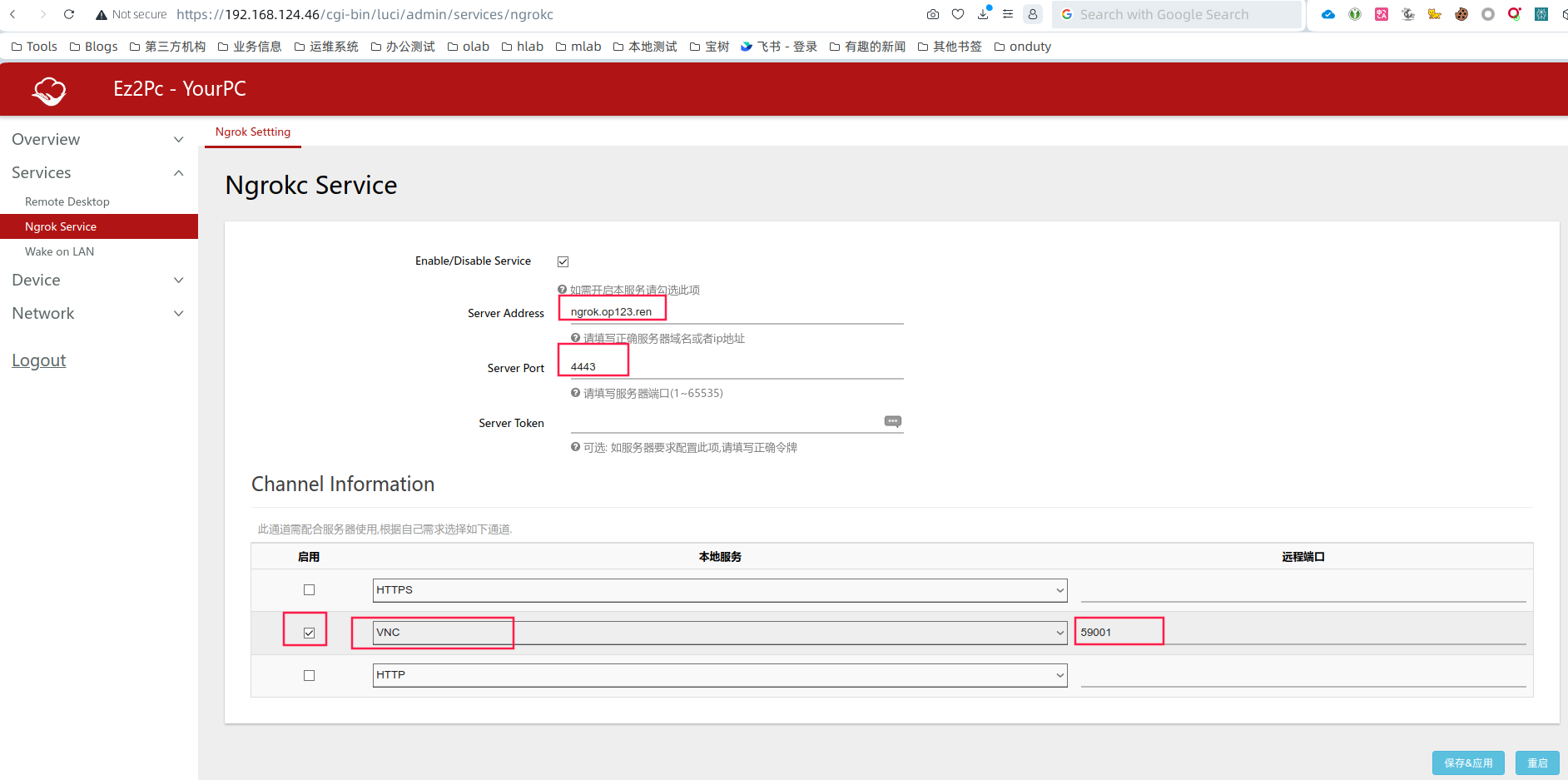Reload the page using the browser refresh icon
The width and height of the screenshot is (1568, 780).
69,14
